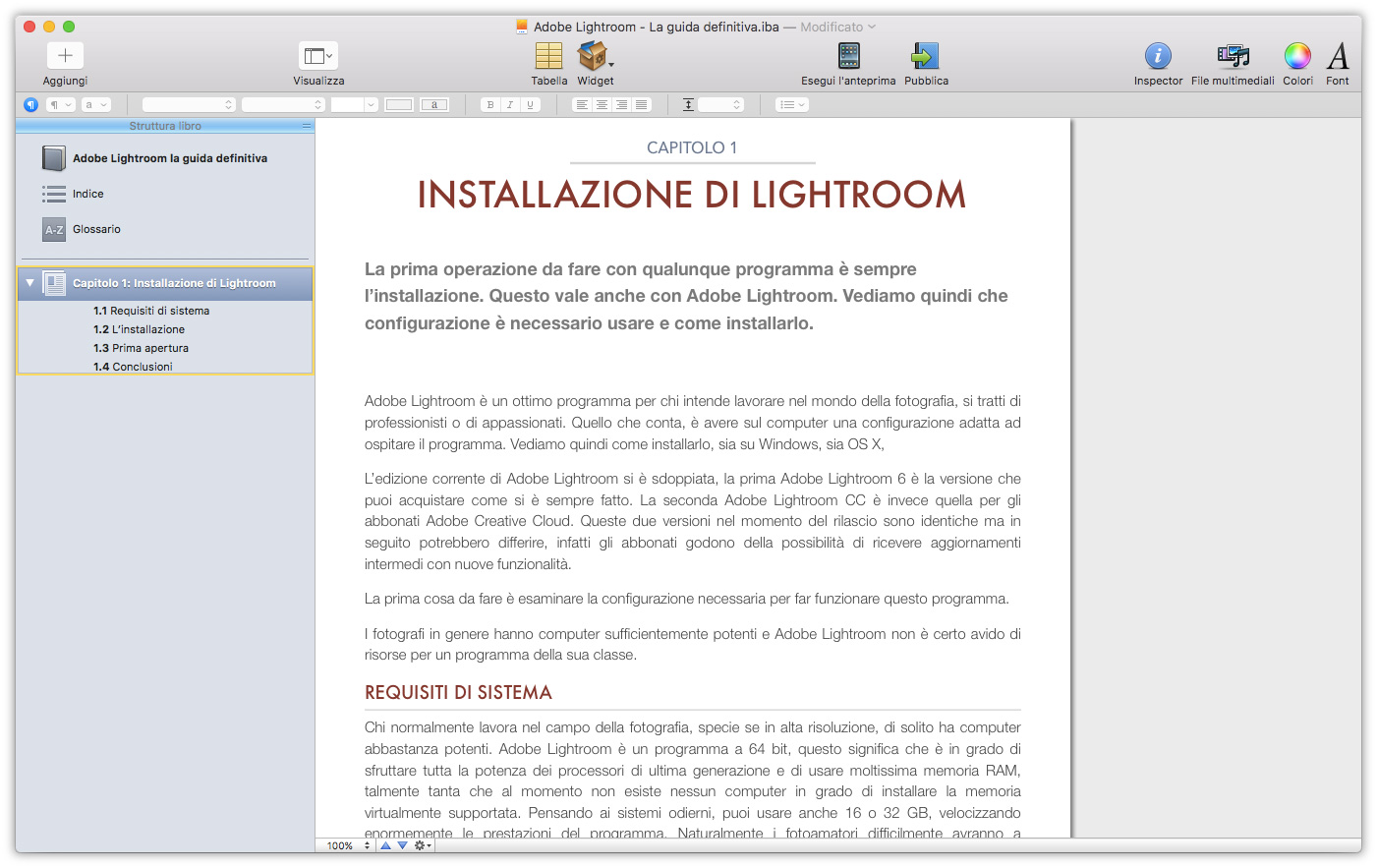Viewport: 1377px width, 868px height.
Task: Center align text
Action: pos(602,104)
